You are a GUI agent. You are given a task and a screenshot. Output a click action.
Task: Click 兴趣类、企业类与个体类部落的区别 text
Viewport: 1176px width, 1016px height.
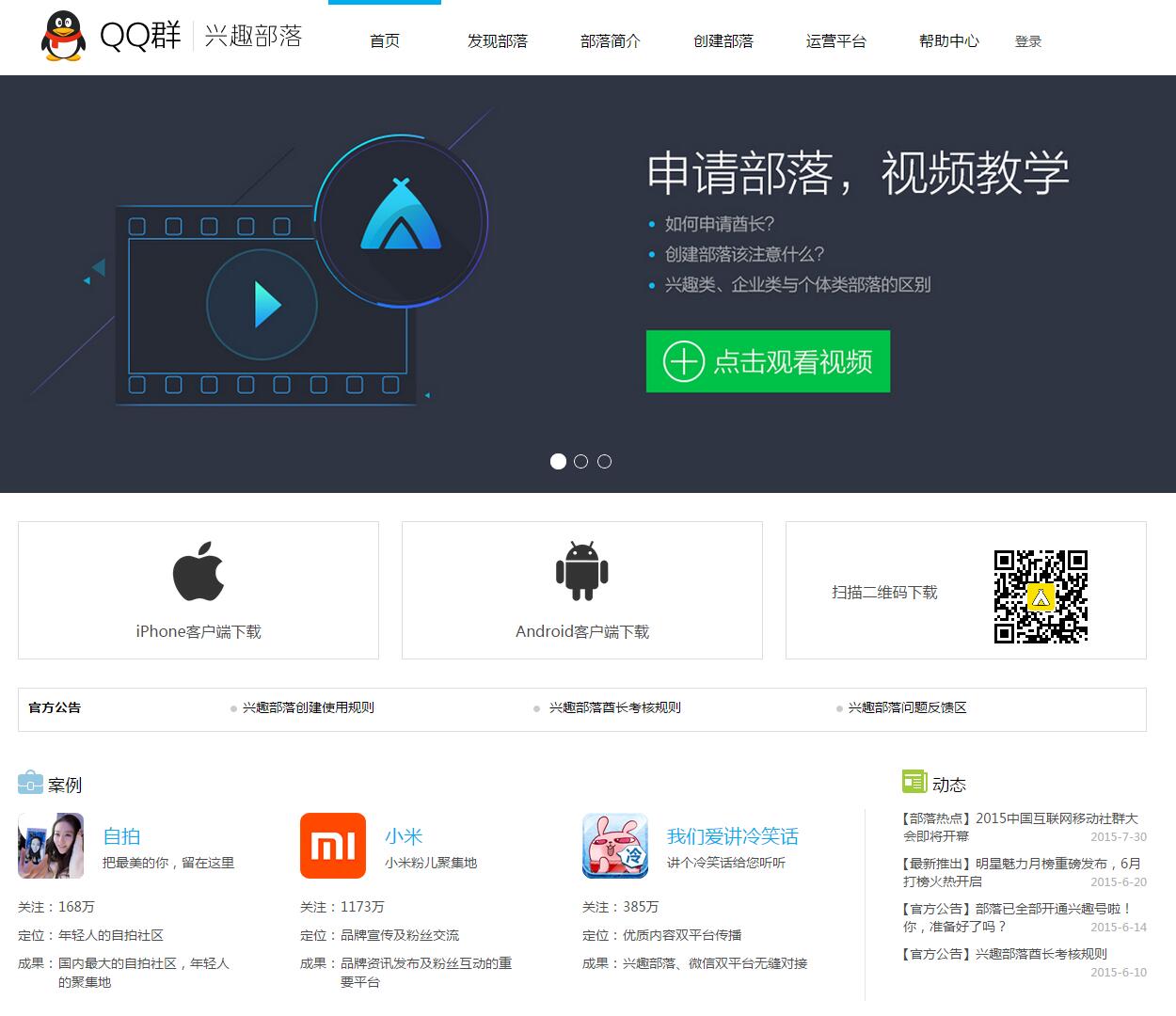(x=798, y=284)
